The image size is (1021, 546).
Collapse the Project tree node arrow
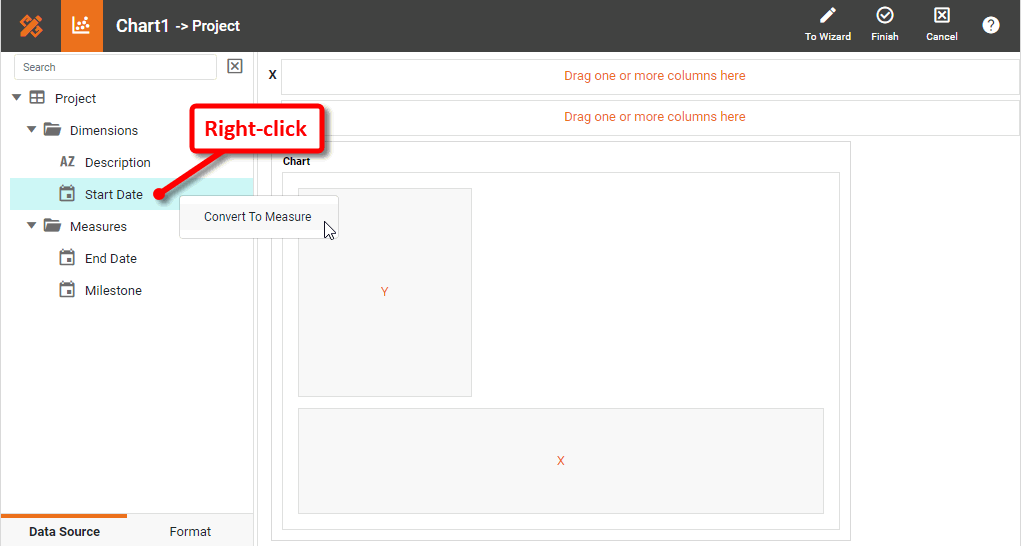pos(17,98)
